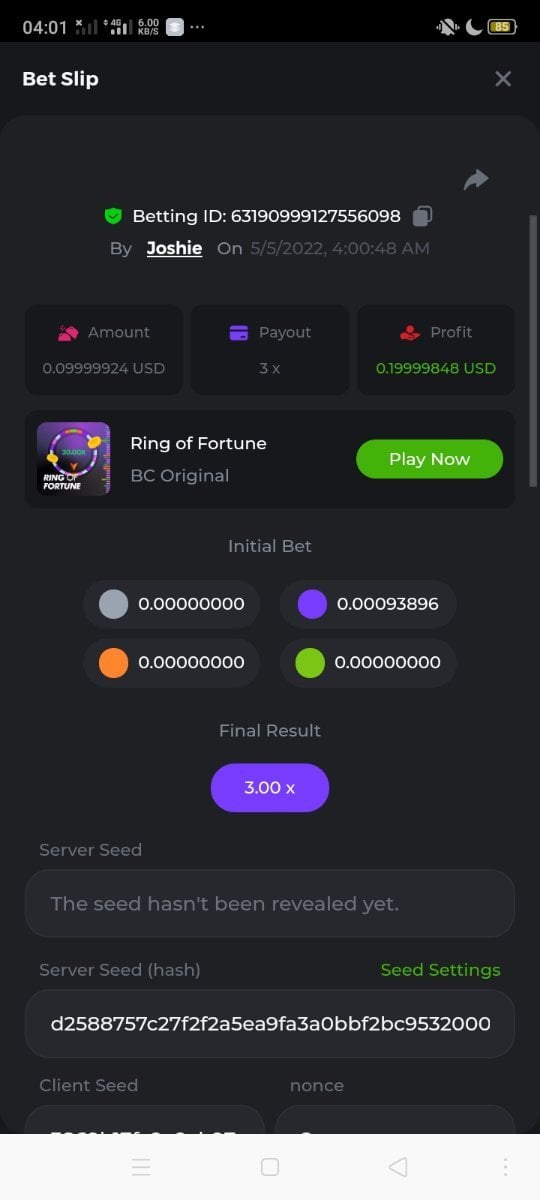Image resolution: width=540 pixels, height=1200 pixels.
Task: Tap the green verified shield icon
Action: coord(113,216)
